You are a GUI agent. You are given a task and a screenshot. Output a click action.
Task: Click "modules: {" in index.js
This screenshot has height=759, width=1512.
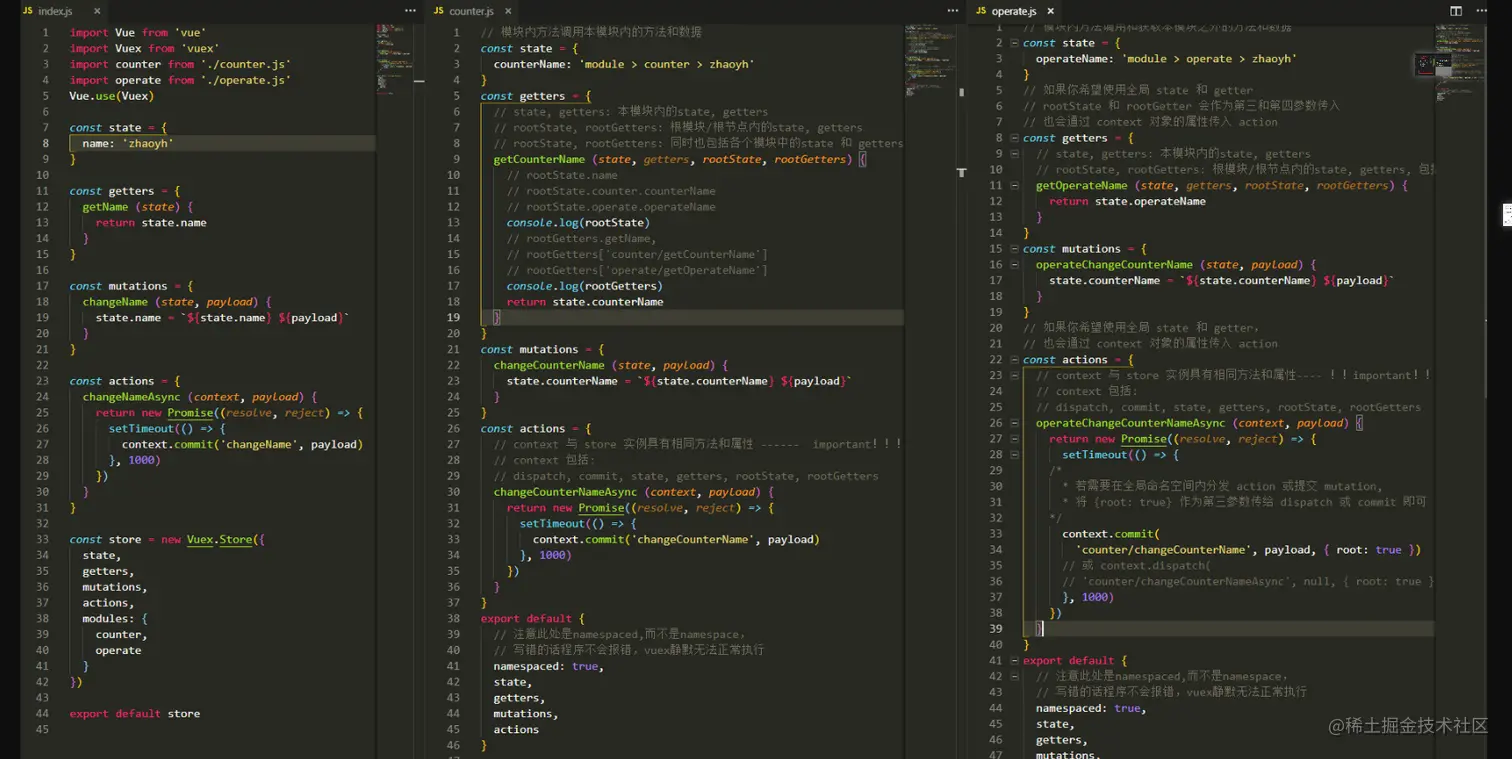coord(115,619)
